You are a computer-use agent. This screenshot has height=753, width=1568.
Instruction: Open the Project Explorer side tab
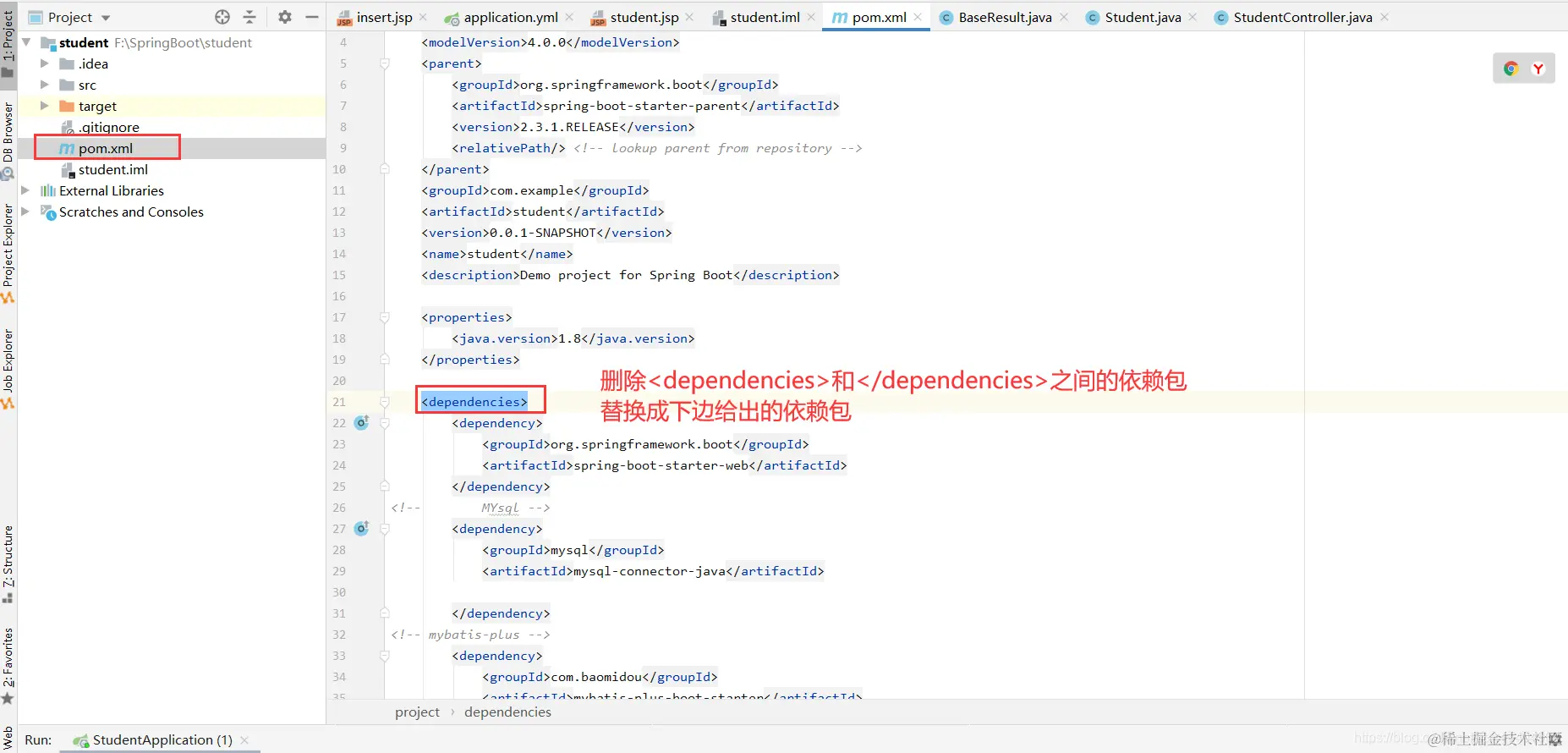tap(8, 252)
